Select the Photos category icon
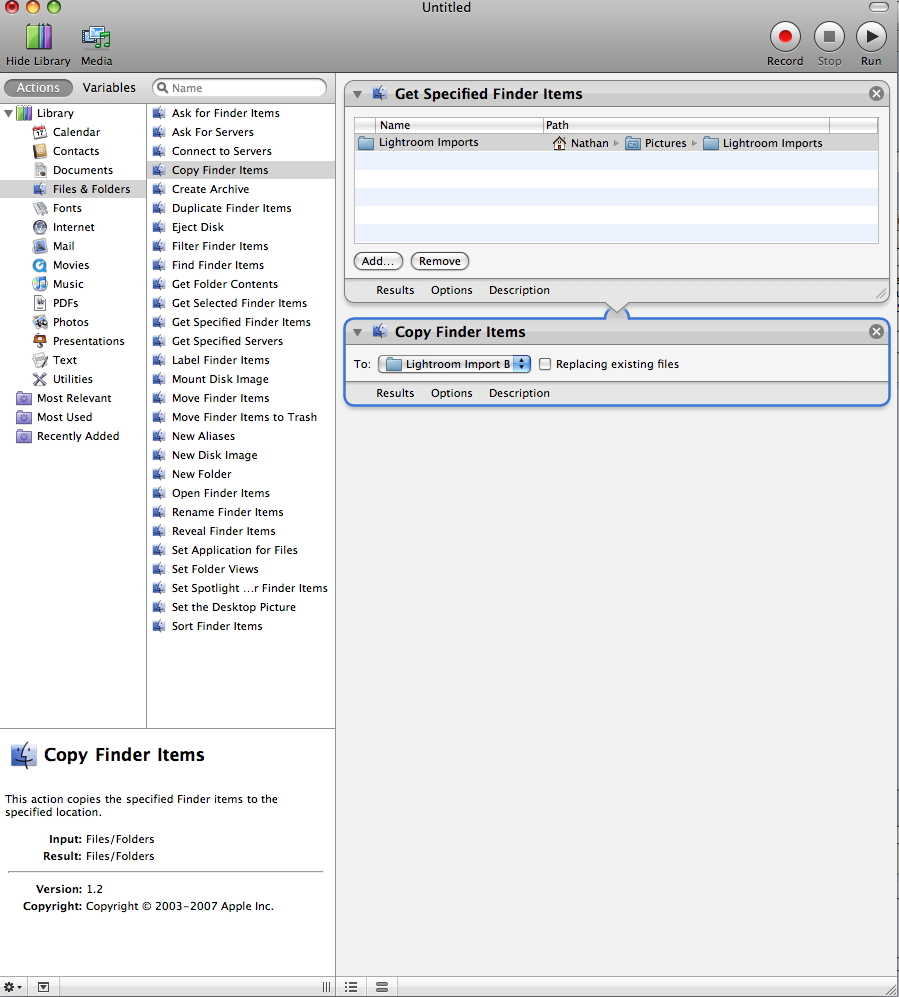Viewport: 899px width, 997px height. coord(40,322)
